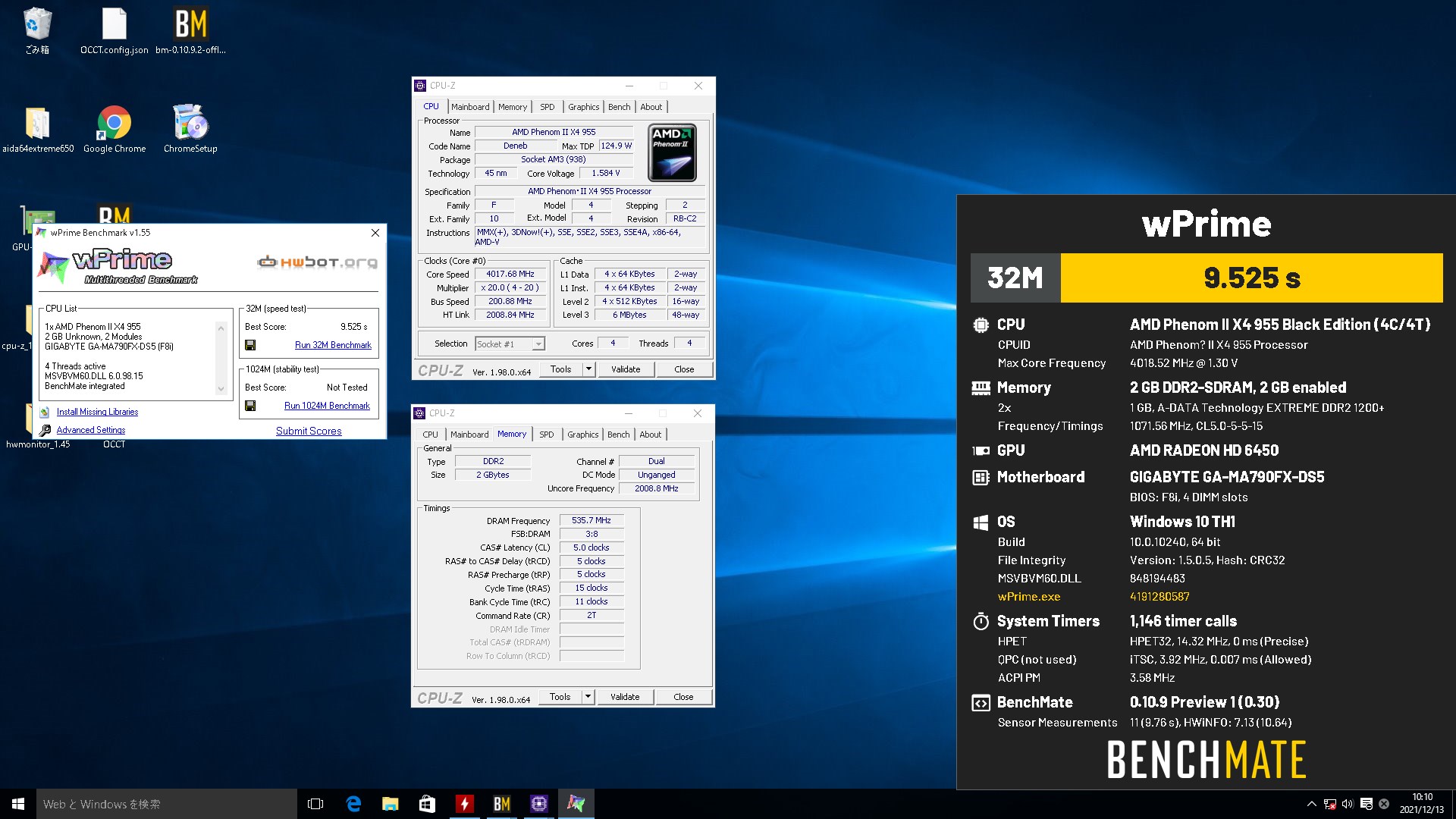Screen dimensions: 1456x819
Task: Switch to the Mainboard tab in bottom CPU-Z
Action: [x=469, y=435]
